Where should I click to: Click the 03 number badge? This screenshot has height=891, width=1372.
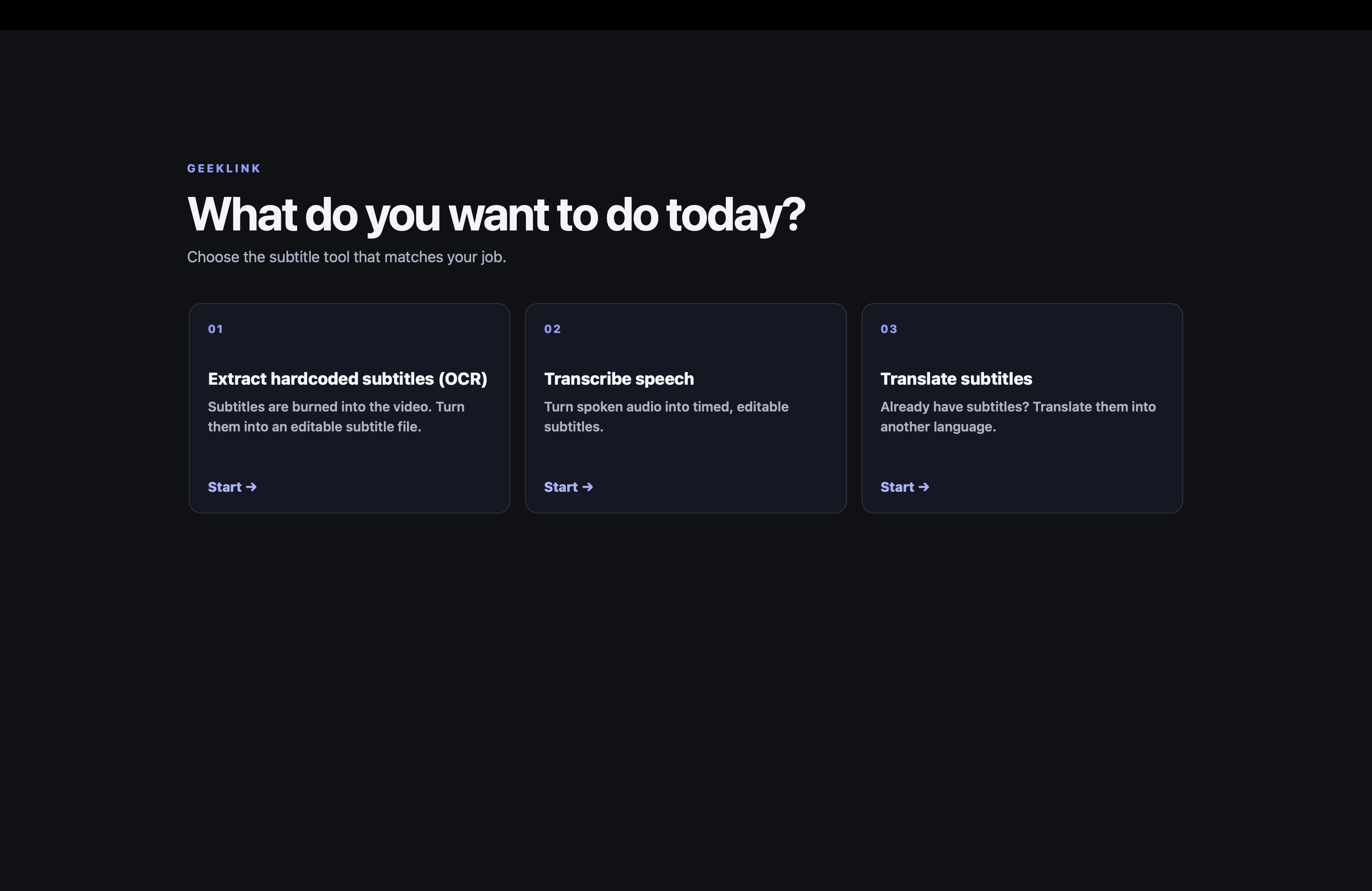pos(888,329)
